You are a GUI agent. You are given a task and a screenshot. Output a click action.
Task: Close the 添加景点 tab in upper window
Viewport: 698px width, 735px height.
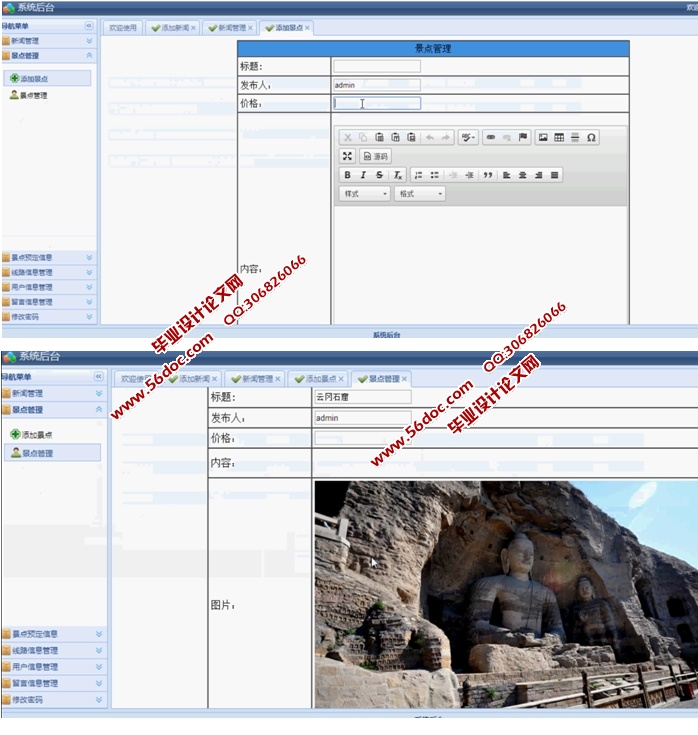pyautogui.click(x=307, y=28)
